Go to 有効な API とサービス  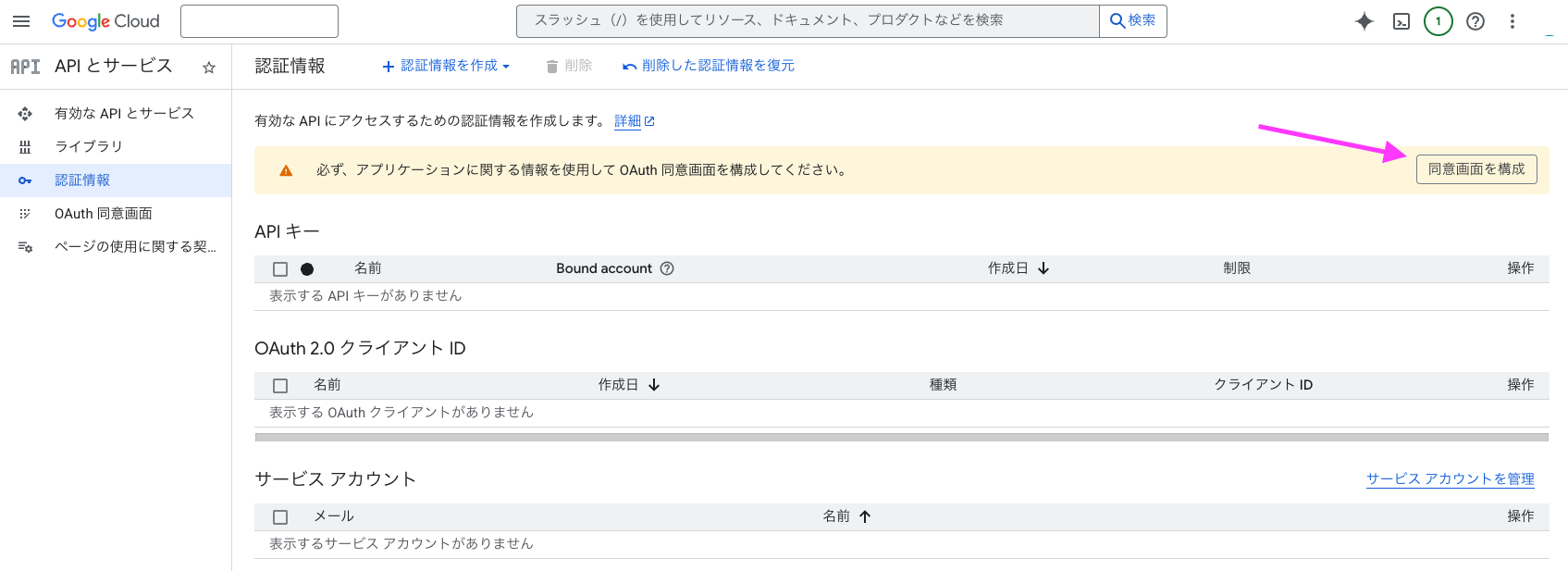(124, 113)
